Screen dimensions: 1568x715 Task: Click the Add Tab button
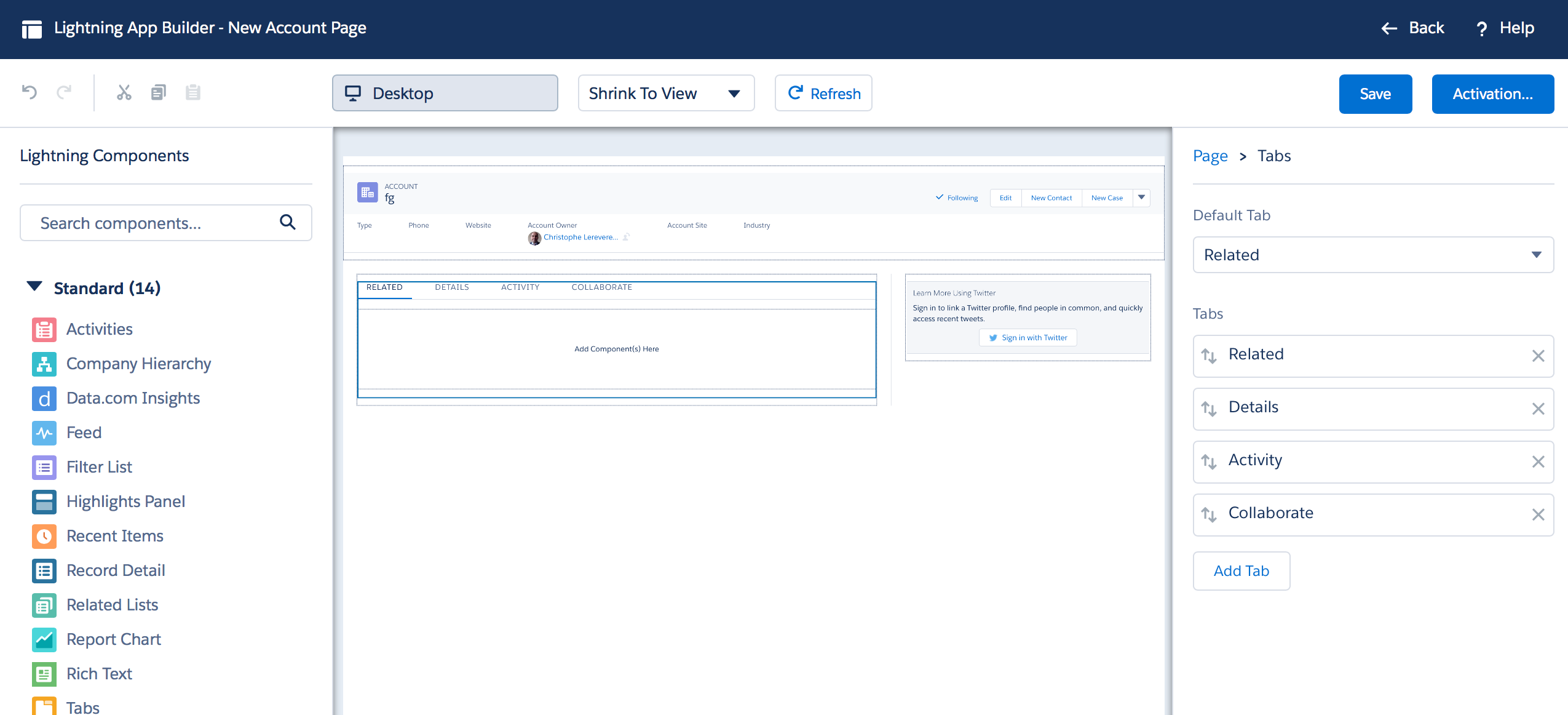1241,571
